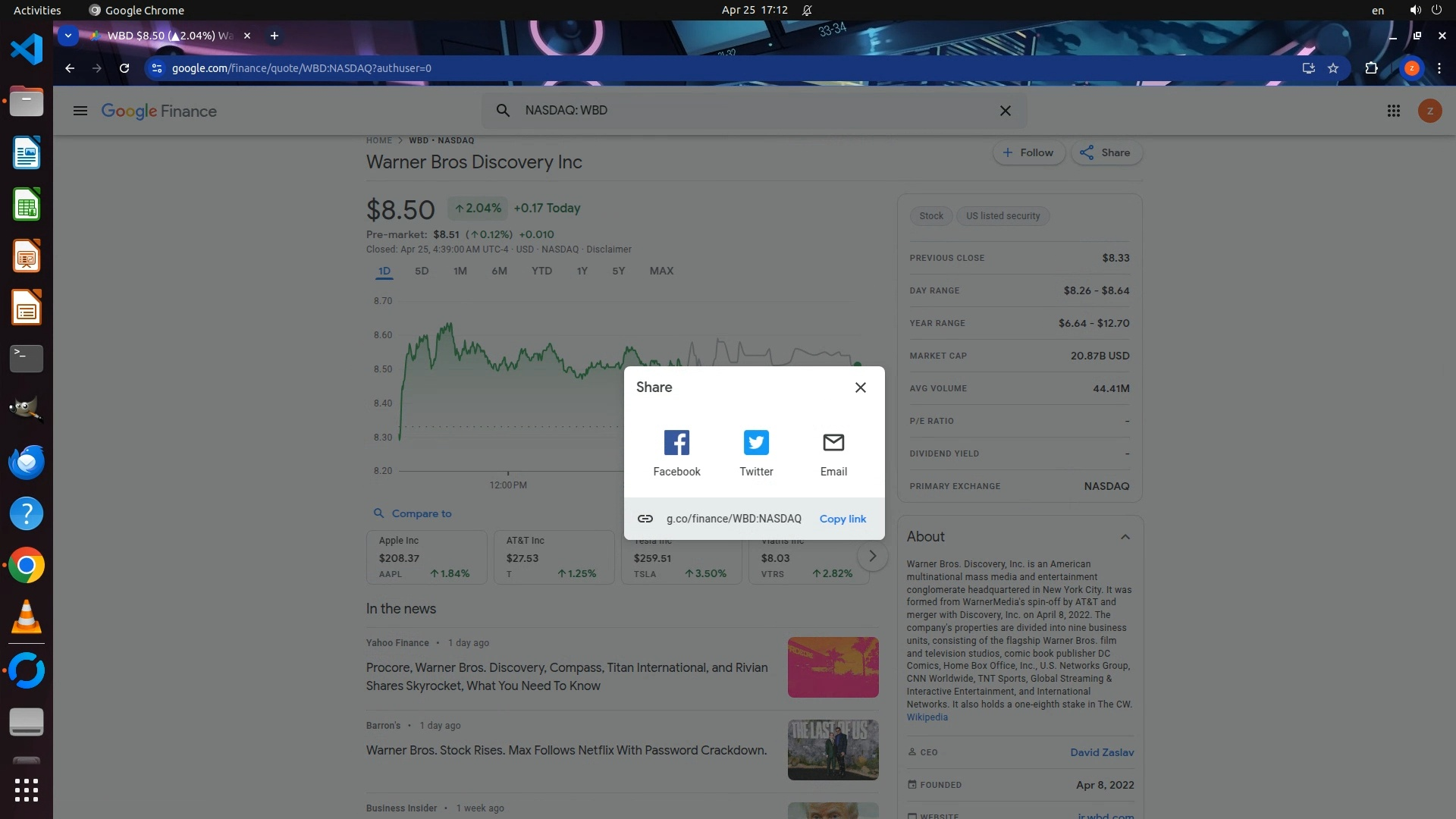Open the Thunderbird mail app in the dock
This screenshot has width=1456, height=819.
27,462
